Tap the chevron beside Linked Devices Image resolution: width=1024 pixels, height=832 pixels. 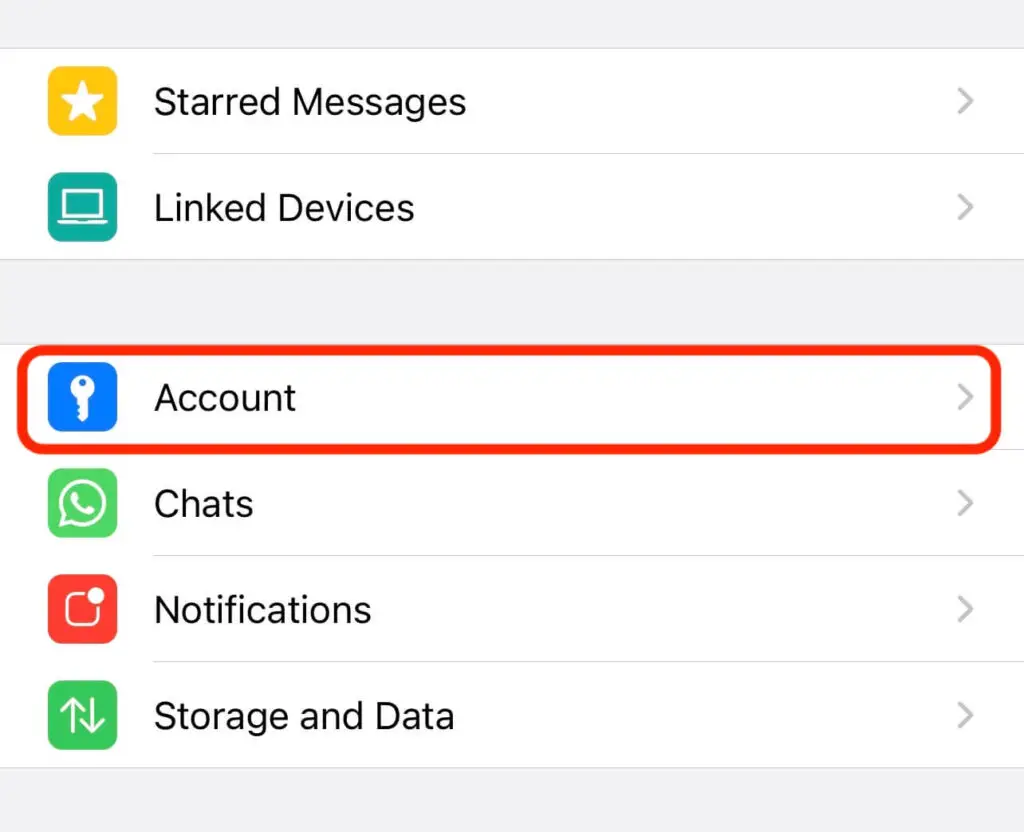pos(965,207)
